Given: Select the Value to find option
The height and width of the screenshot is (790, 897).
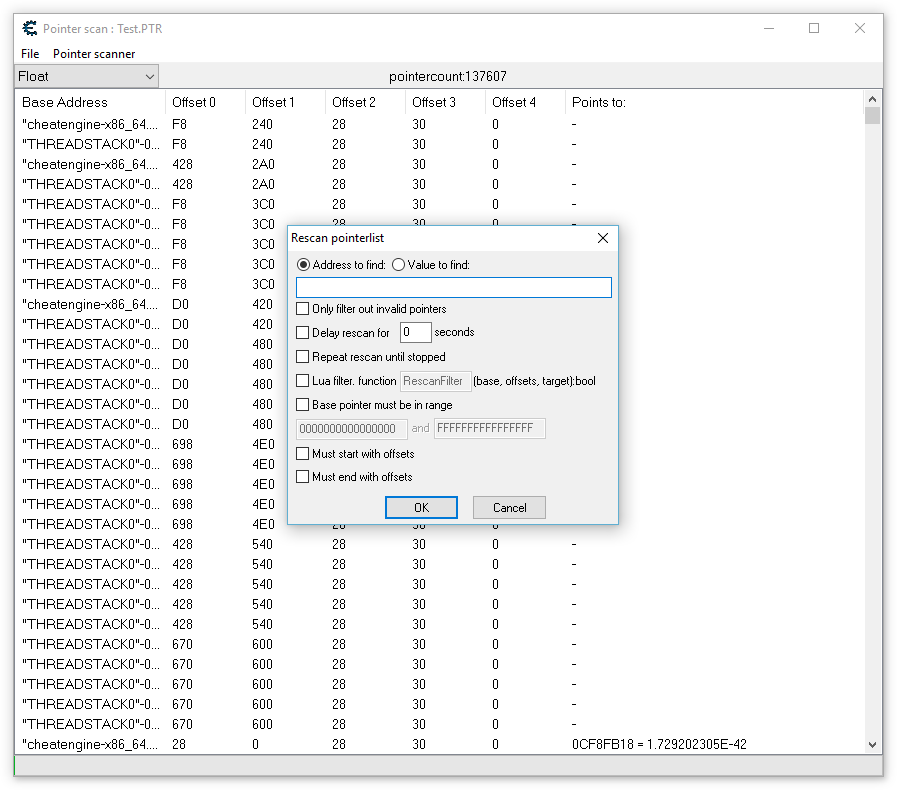Looking at the screenshot, I should click(x=398, y=265).
